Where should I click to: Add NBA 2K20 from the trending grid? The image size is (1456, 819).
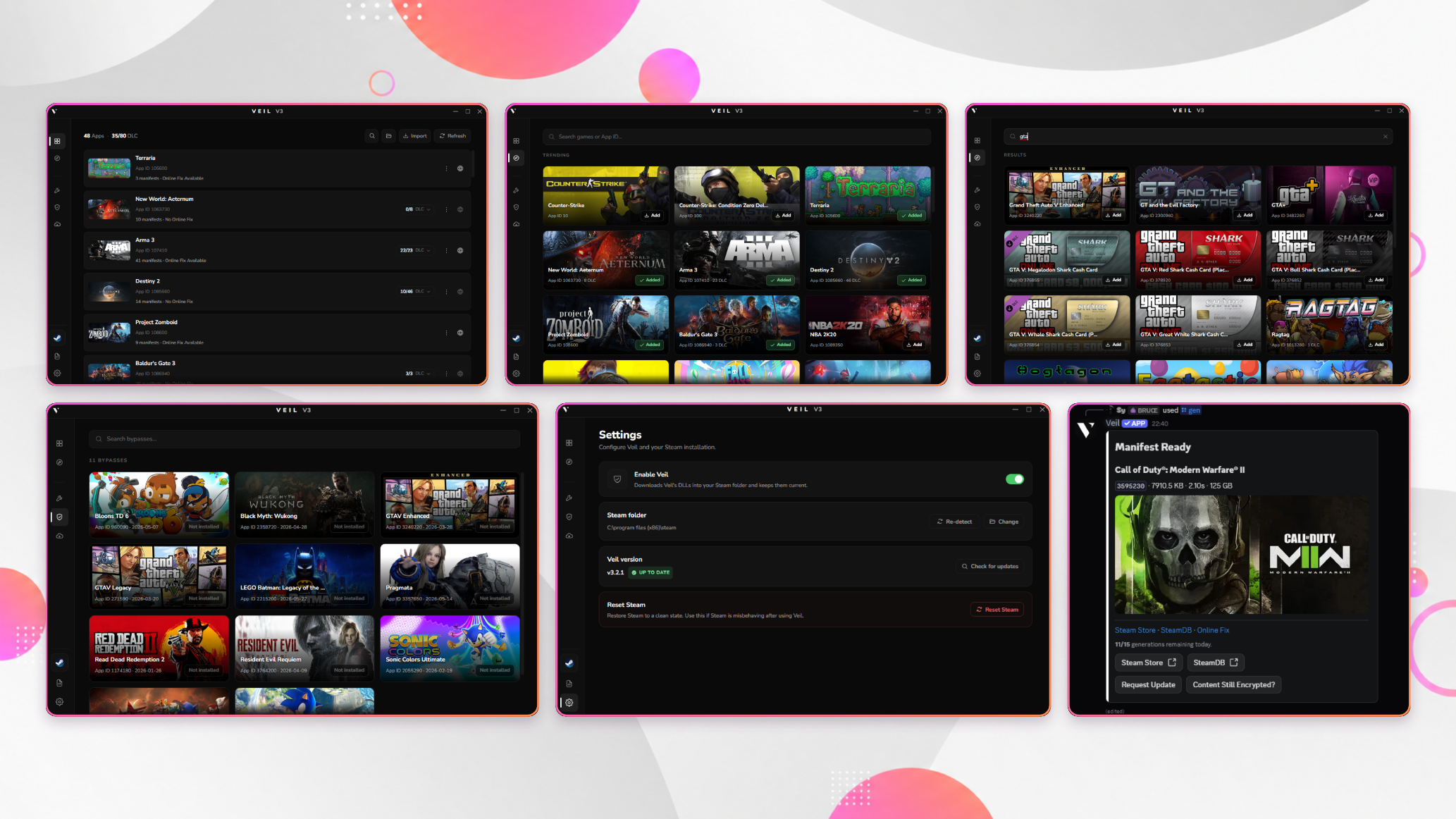[x=914, y=345]
